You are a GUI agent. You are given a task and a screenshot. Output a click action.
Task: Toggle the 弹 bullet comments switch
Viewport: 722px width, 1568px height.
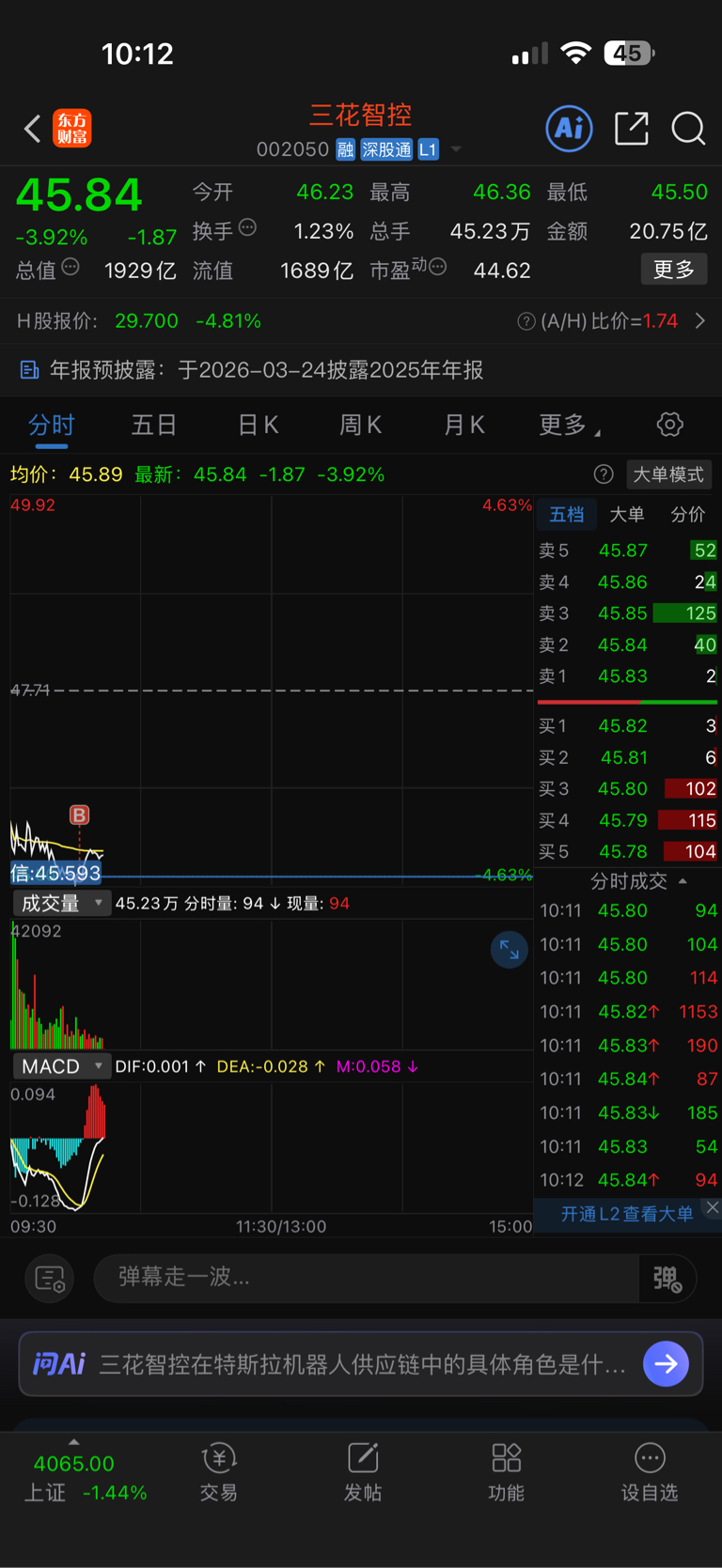pyautogui.click(x=667, y=1278)
